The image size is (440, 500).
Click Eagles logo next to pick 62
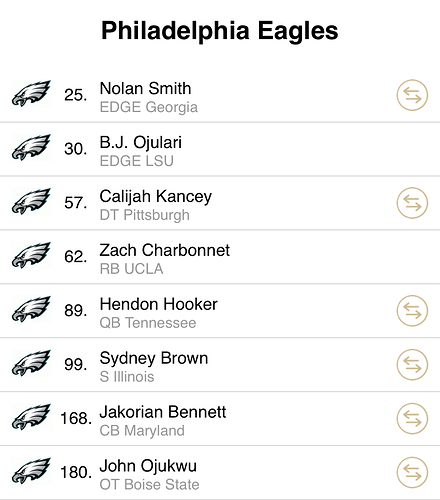(x=31, y=256)
